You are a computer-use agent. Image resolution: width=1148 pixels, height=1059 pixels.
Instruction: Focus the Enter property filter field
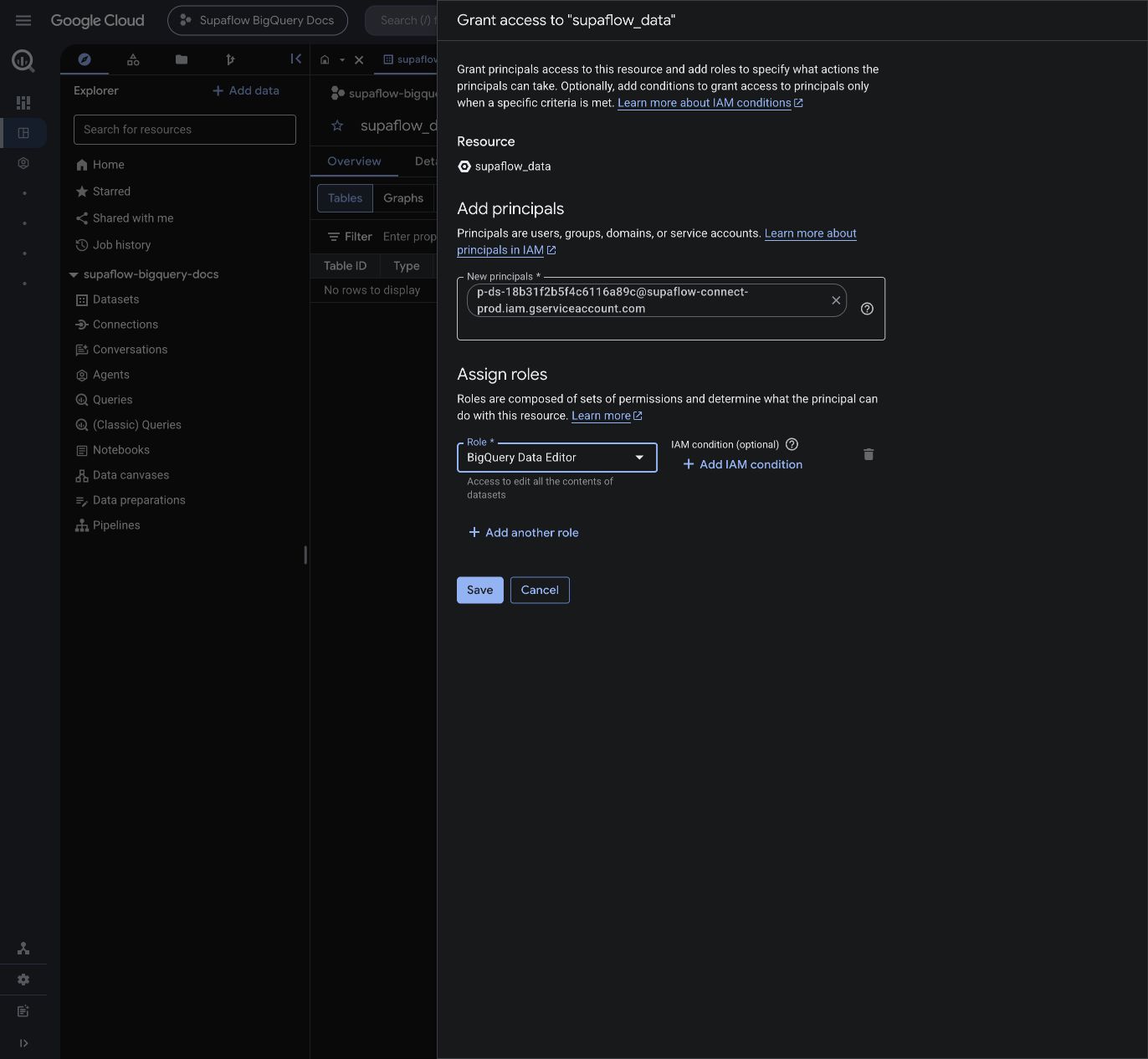coord(409,237)
